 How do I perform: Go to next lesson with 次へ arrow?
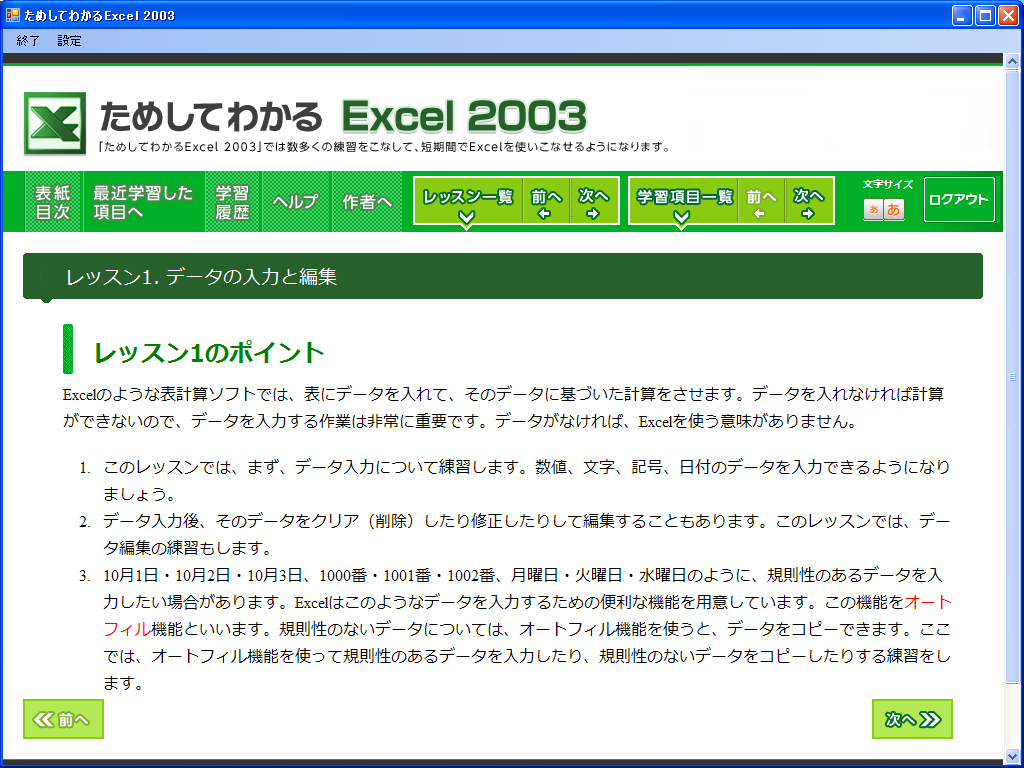[x=594, y=201]
